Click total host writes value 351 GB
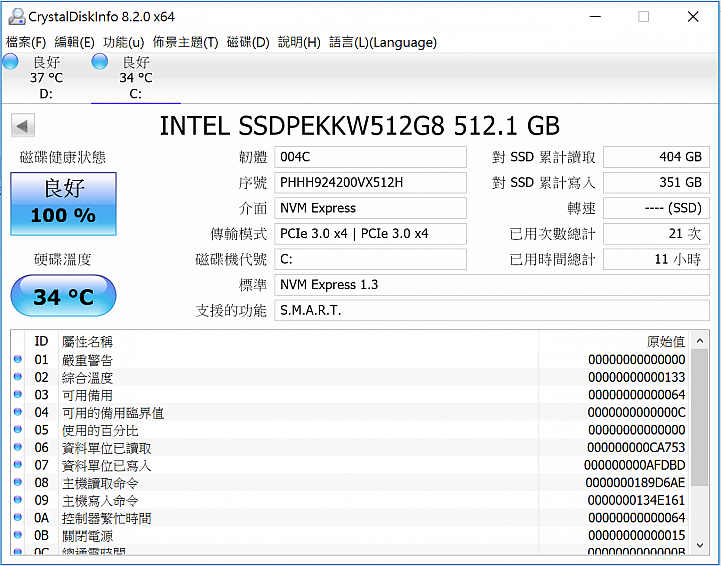 pos(656,183)
